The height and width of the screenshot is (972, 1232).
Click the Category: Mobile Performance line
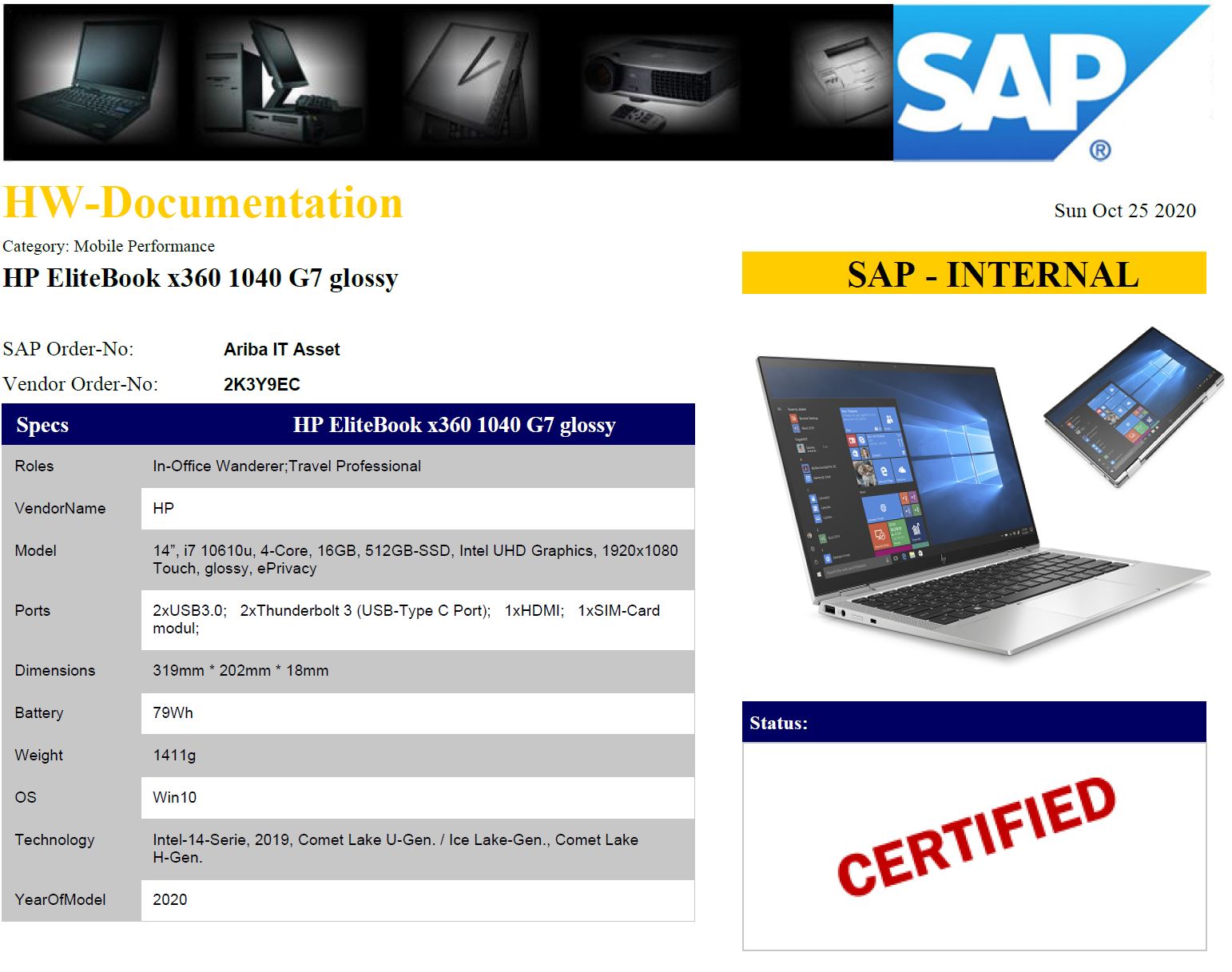[x=109, y=246]
